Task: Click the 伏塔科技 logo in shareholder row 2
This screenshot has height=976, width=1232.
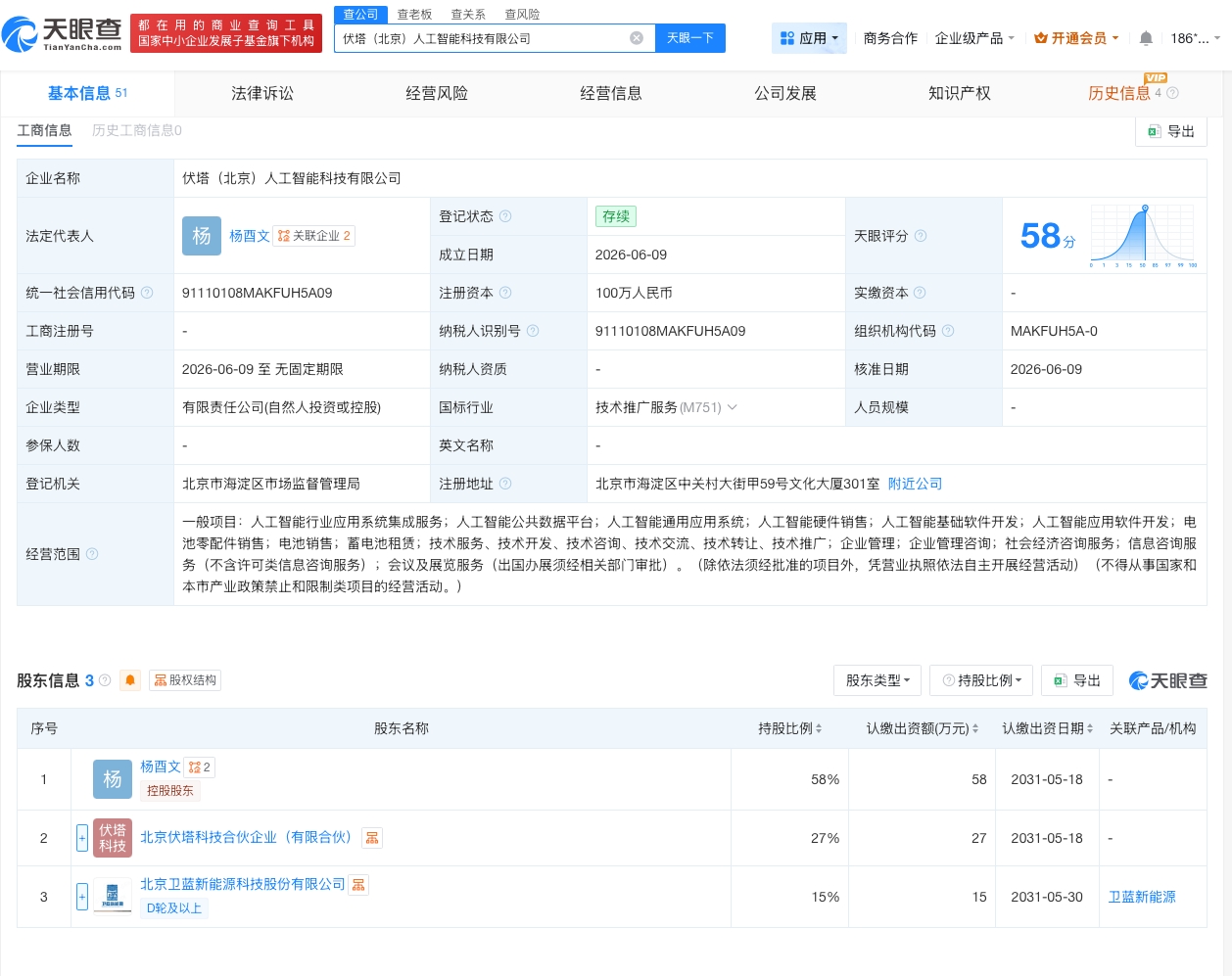Action: point(113,838)
